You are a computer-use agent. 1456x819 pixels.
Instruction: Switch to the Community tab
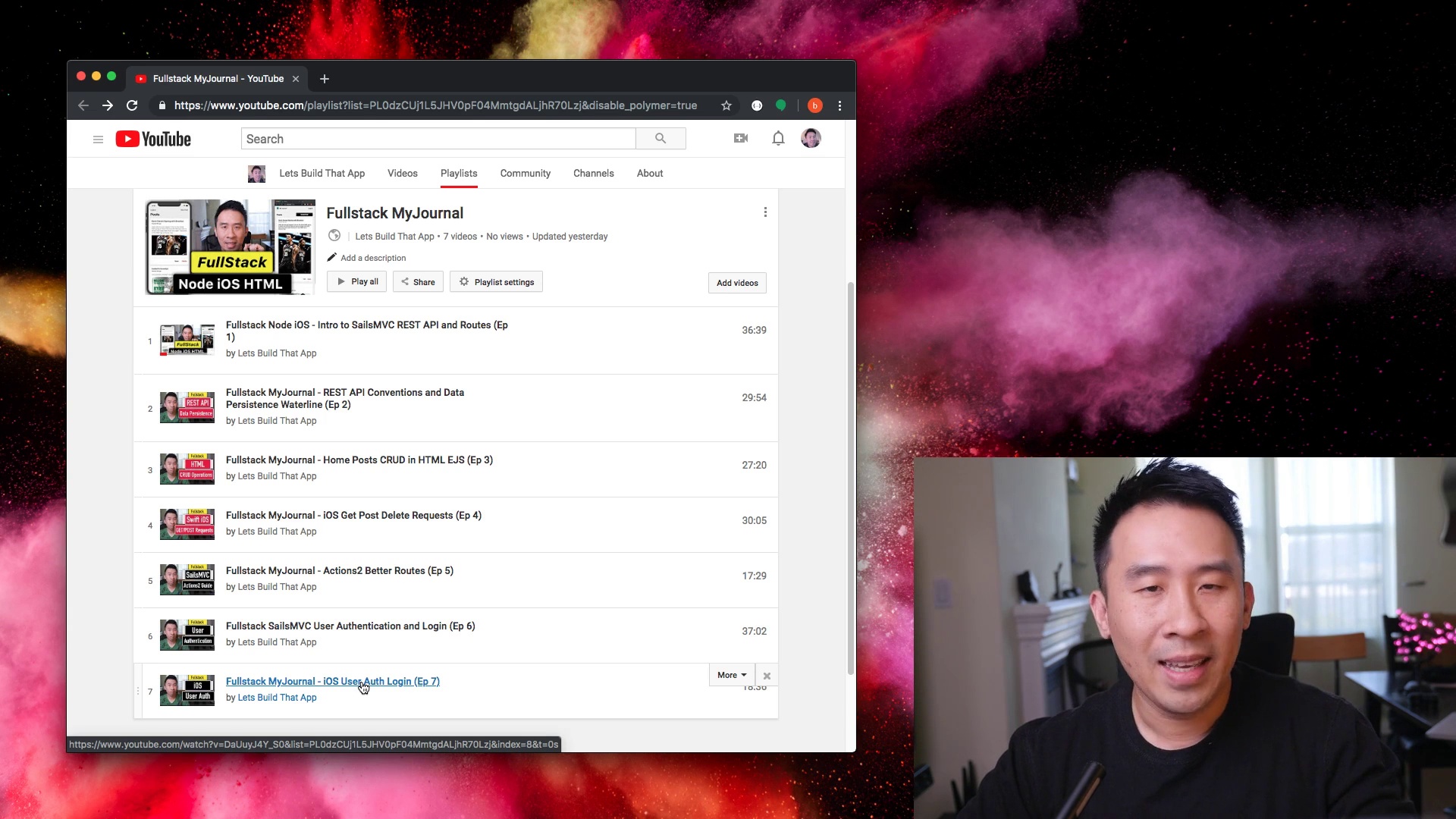point(525,174)
